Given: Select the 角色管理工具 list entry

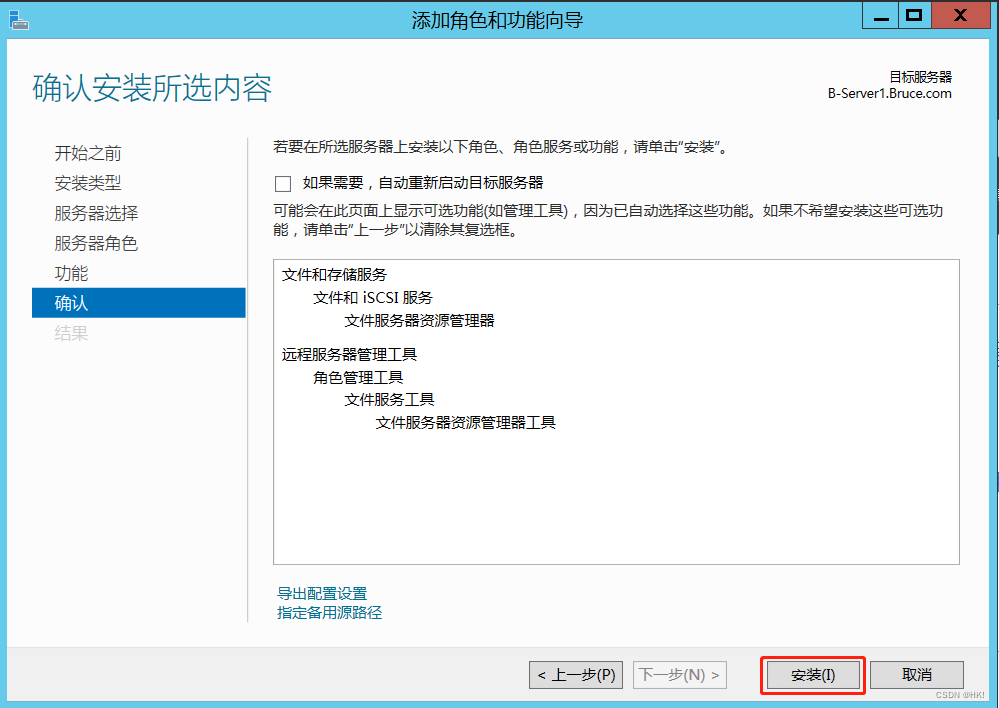Looking at the screenshot, I should coord(358,377).
